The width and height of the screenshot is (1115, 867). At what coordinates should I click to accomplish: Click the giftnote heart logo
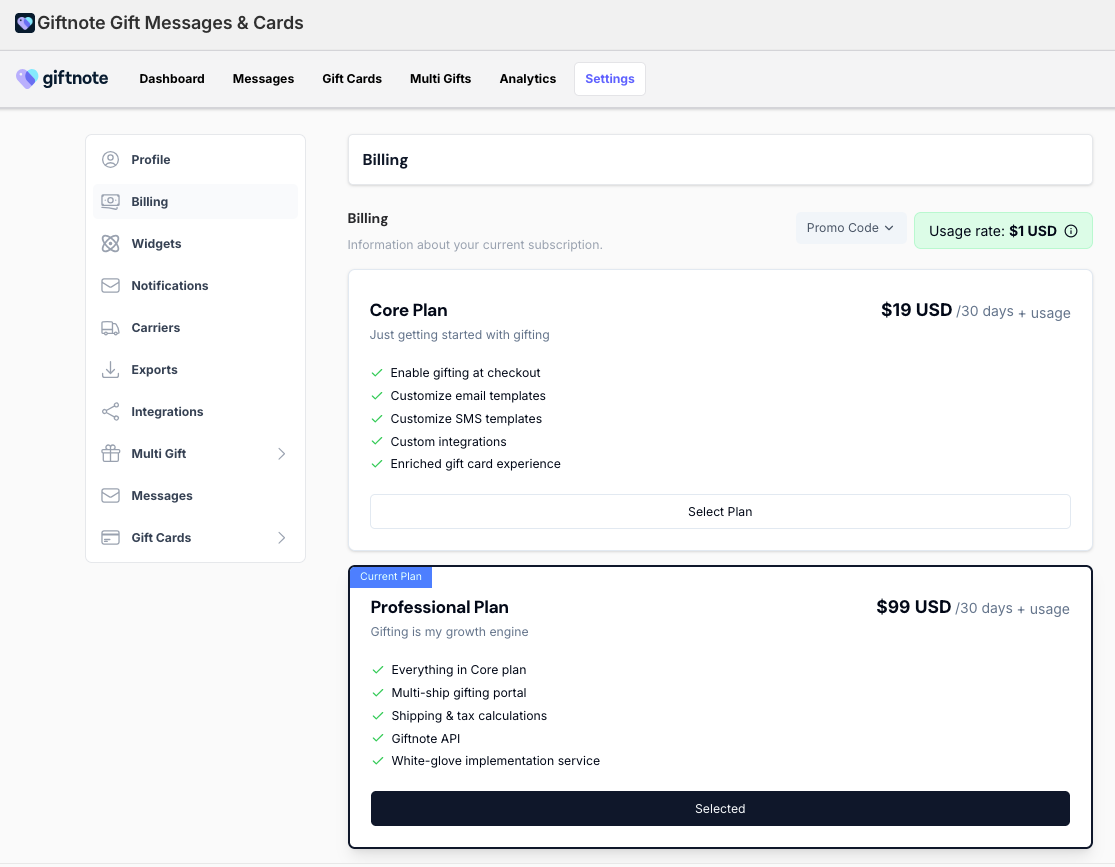(27, 79)
